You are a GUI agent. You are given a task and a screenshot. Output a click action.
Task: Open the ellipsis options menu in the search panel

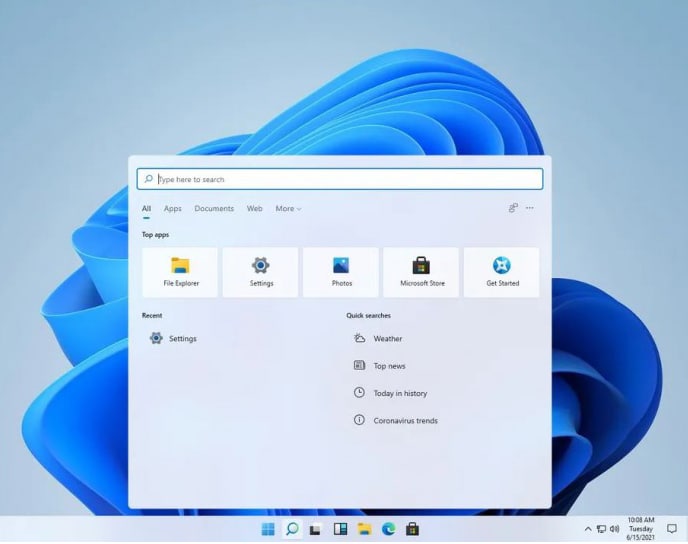[530, 208]
